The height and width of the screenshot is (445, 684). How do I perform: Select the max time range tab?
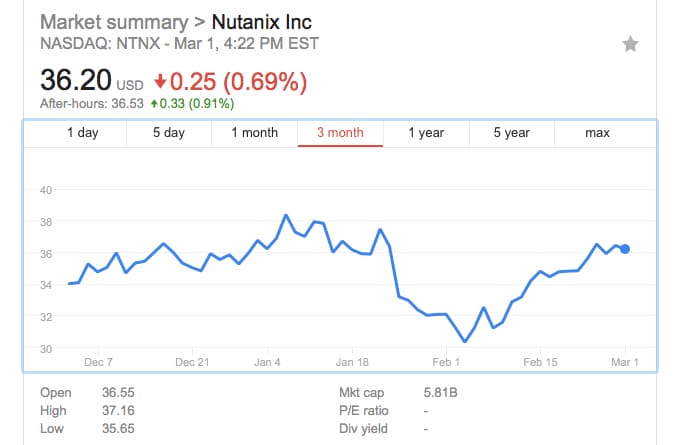pyautogui.click(x=597, y=133)
